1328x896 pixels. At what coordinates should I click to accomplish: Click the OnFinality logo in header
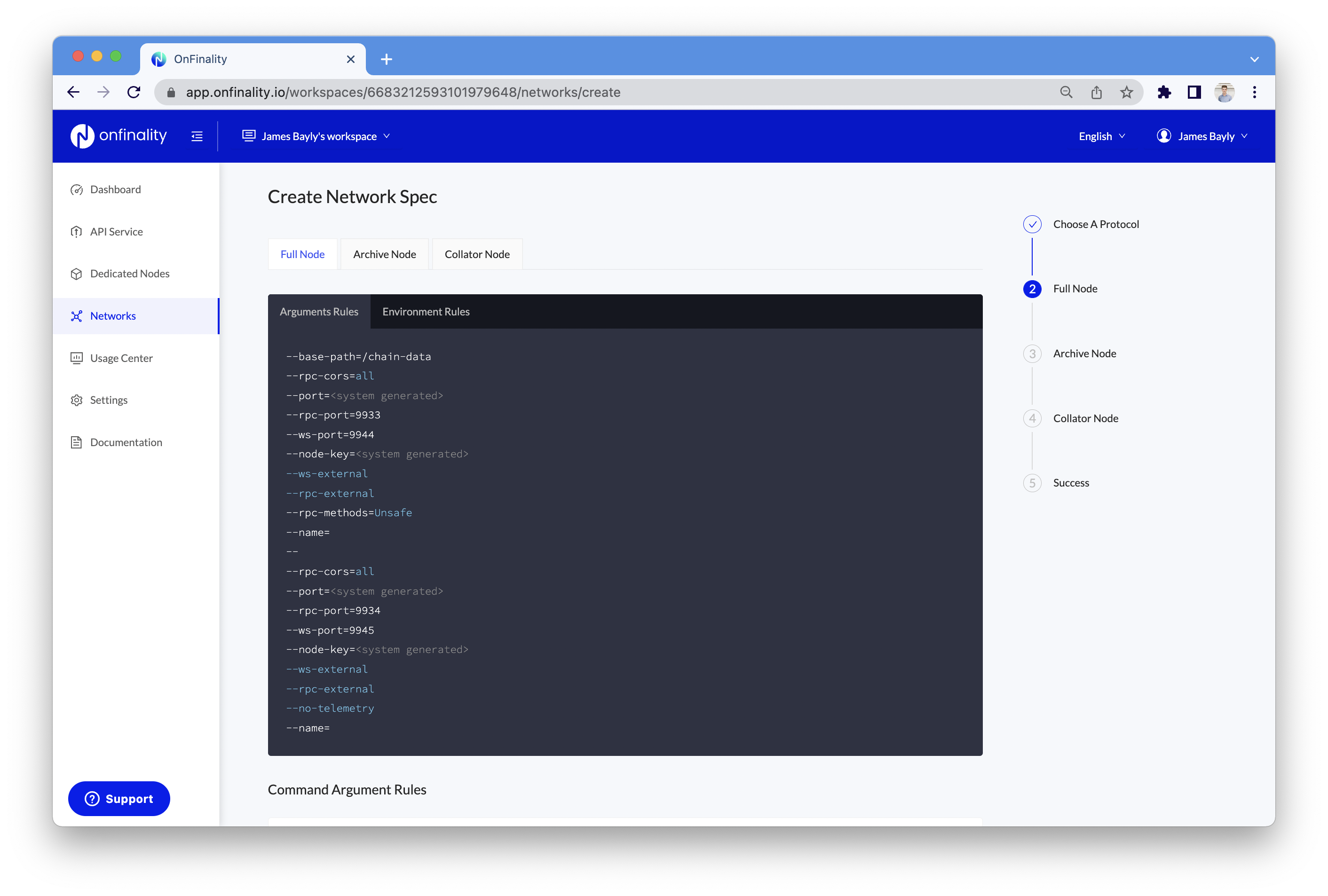119,136
